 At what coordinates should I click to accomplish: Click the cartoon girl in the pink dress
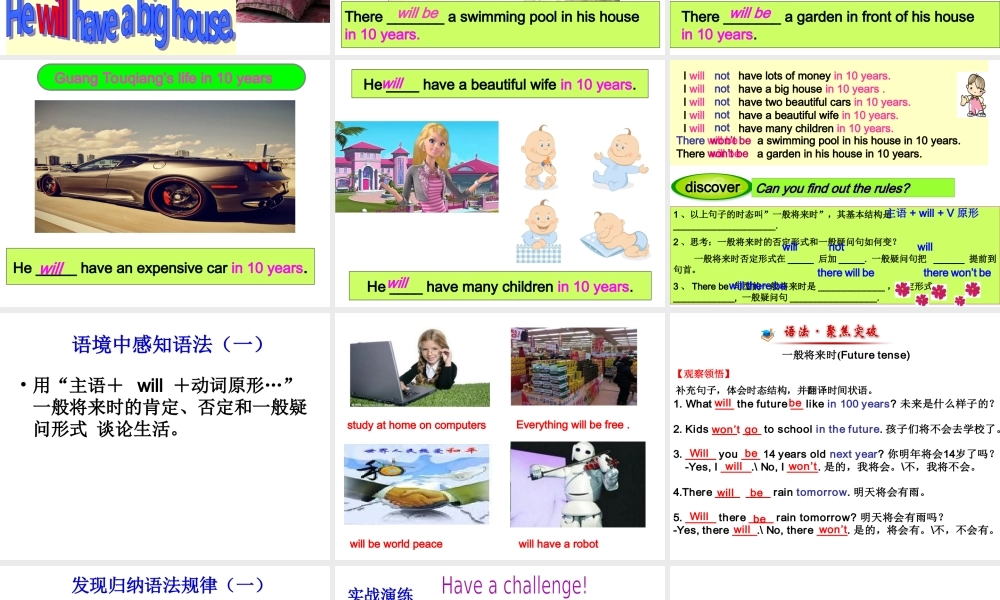click(x=973, y=95)
